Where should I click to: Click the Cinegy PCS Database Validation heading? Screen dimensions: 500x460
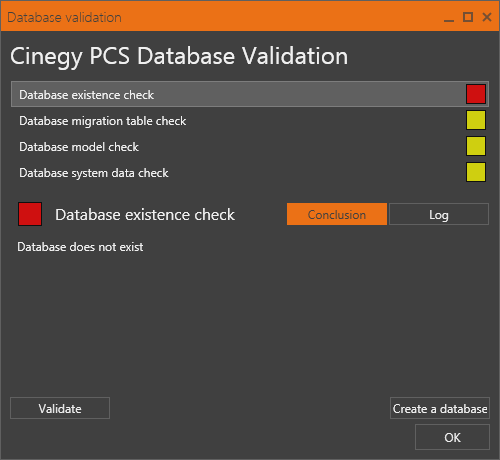[179, 56]
